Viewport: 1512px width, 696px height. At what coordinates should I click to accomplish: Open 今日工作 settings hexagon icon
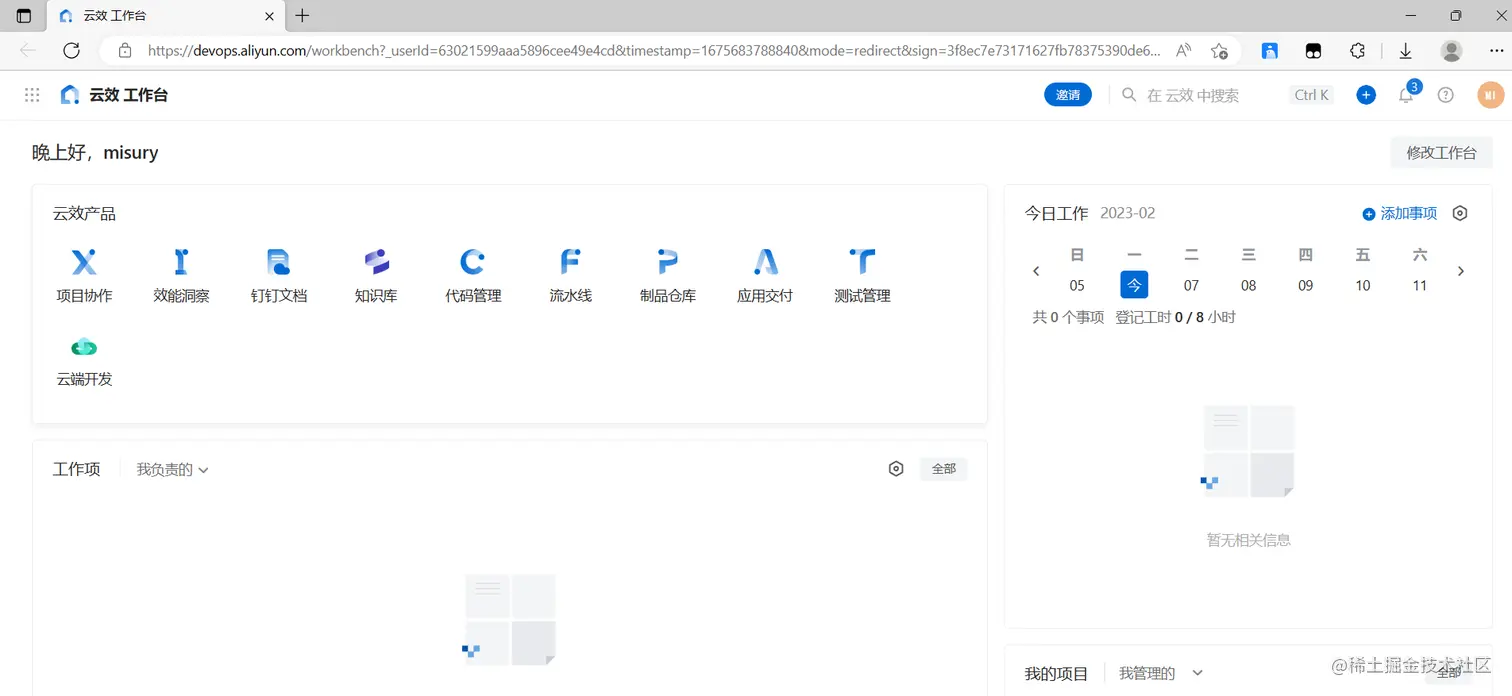[x=1460, y=213]
